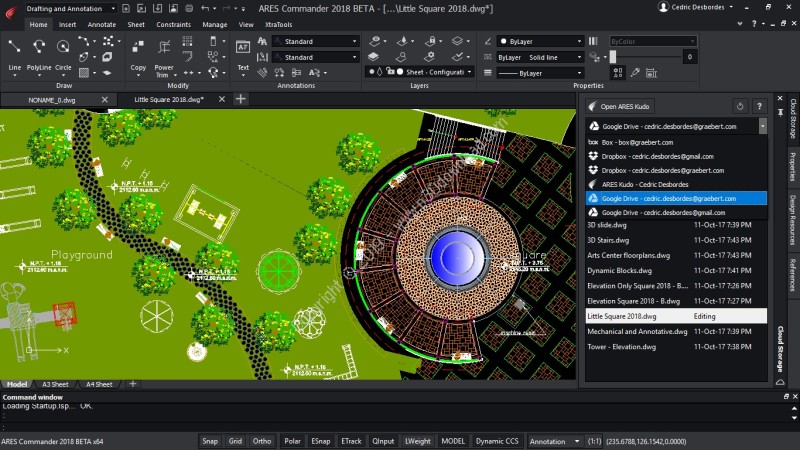Click the ARES Commander application logo

[x=10, y=11]
